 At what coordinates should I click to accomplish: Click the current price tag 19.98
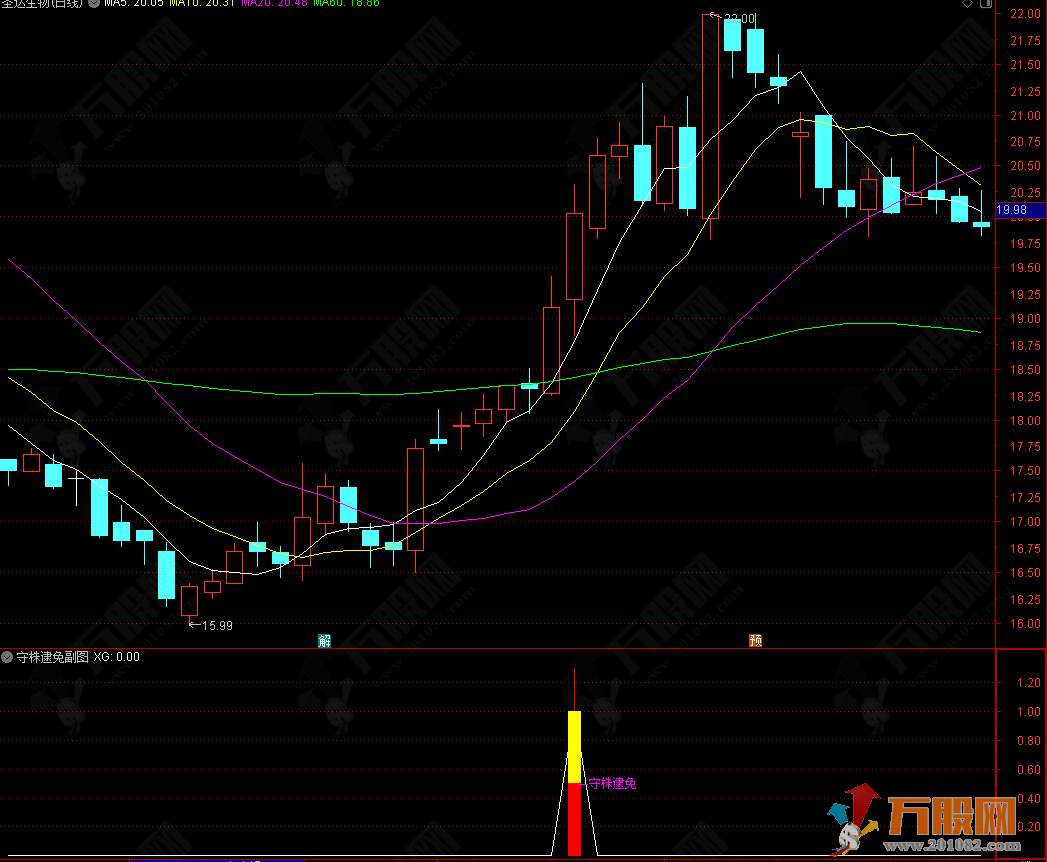coord(1013,209)
